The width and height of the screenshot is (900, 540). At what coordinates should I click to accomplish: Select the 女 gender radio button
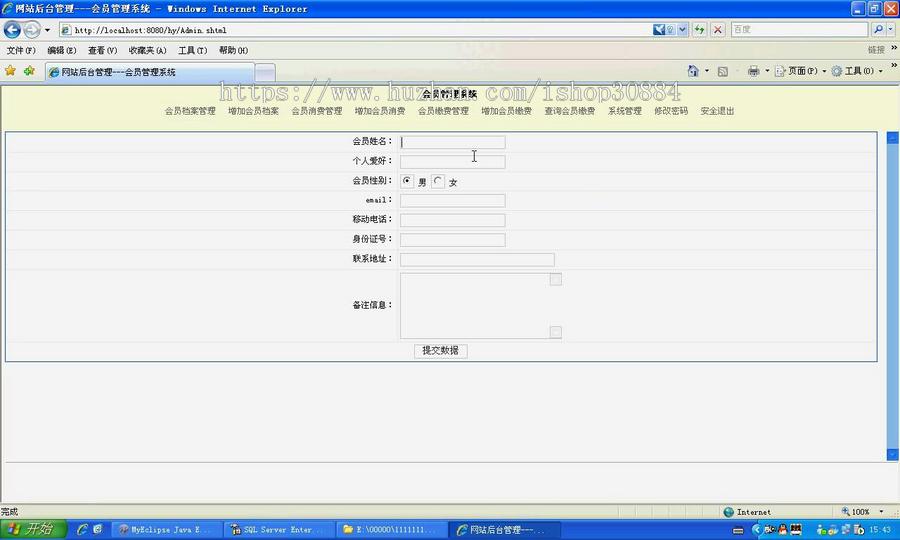coord(438,181)
